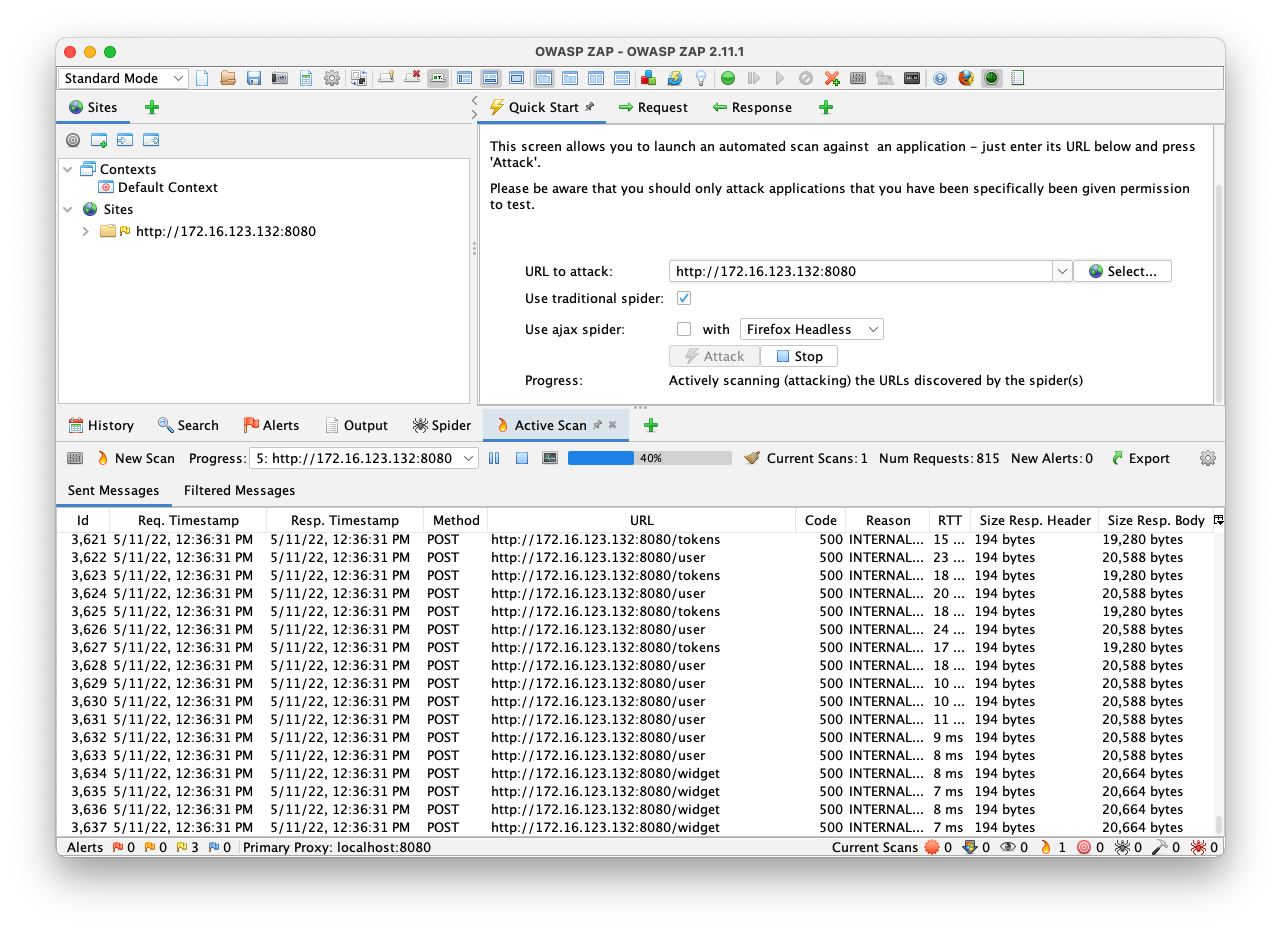Click the new context icon in Sites panel
The height and width of the screenshot is (931, 1281).
[x=99, y=140]
